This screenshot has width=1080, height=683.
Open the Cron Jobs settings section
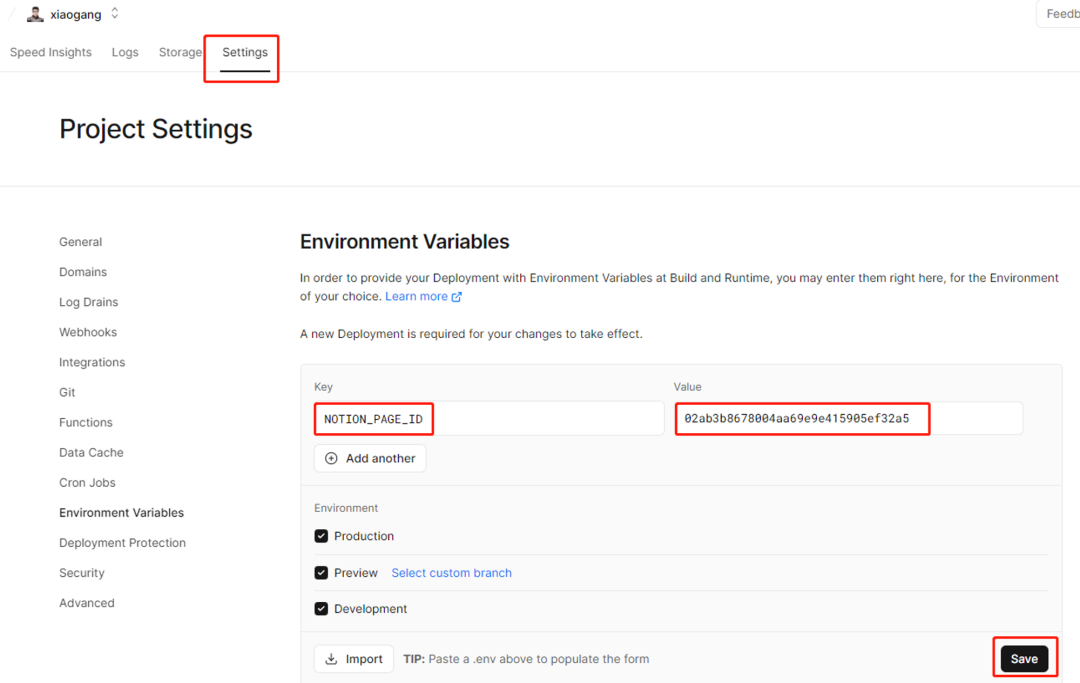click(87, 483)
